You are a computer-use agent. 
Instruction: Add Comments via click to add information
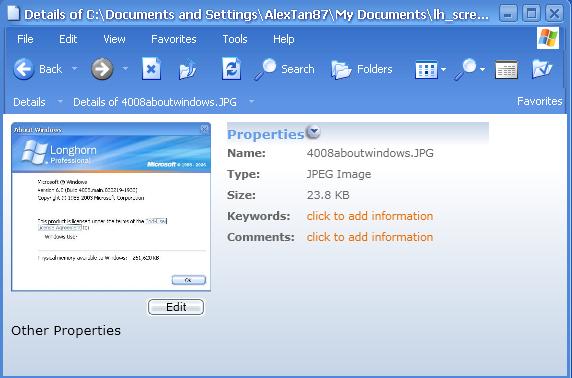(x=370, y=237)
